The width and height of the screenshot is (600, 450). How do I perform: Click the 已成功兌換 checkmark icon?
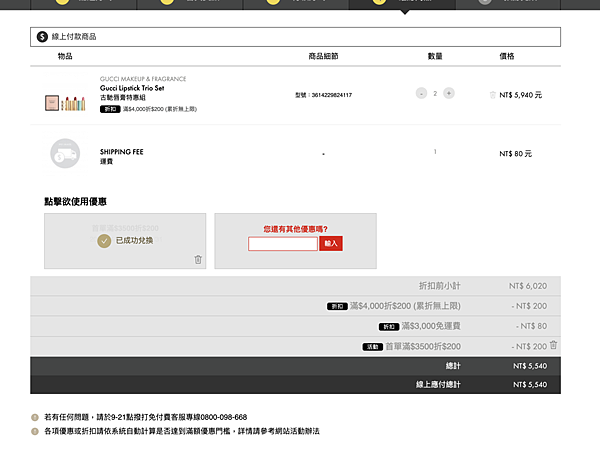tap(104, 241)
